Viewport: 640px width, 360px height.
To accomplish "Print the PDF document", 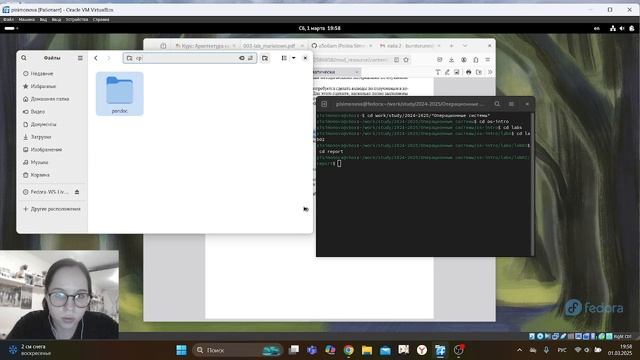I will click(x=469, y=72).
